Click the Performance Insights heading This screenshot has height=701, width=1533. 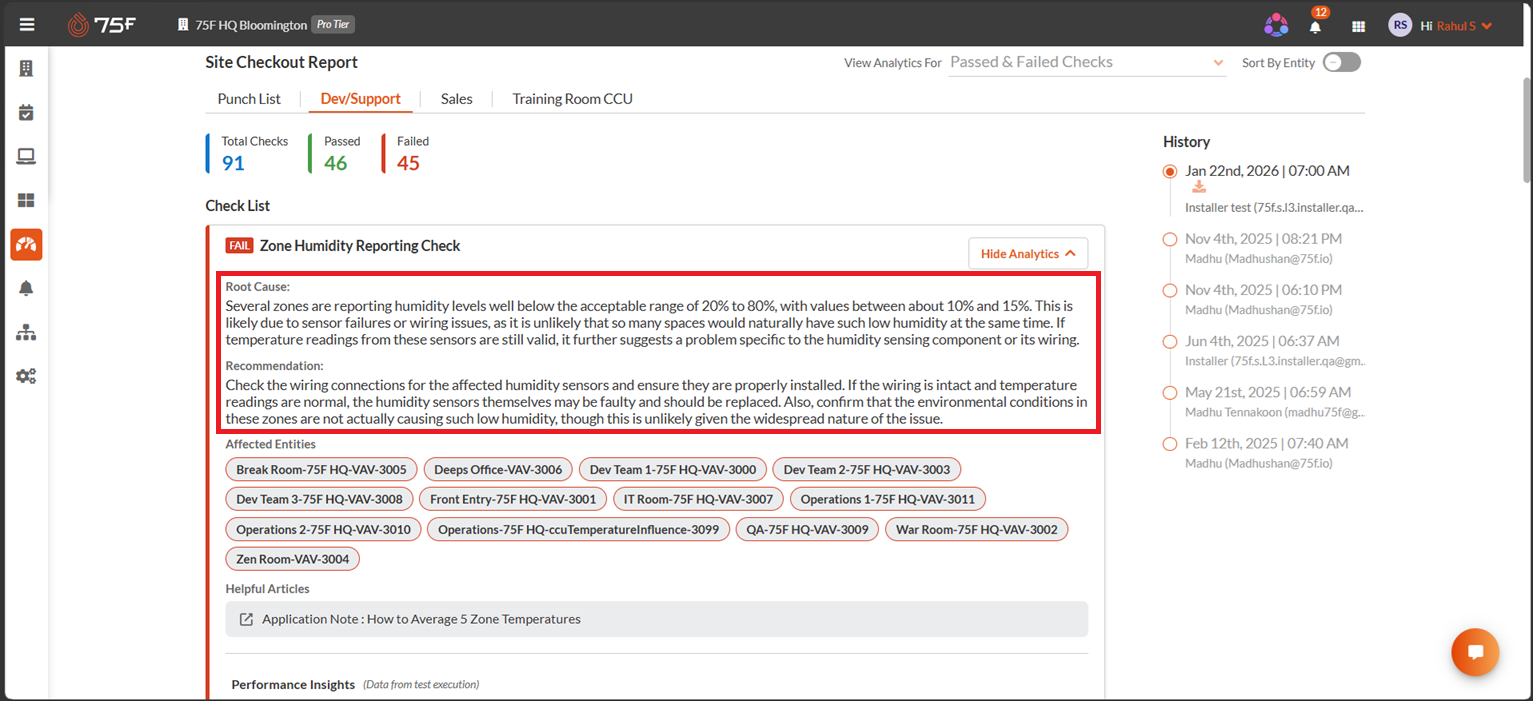click(293, 684)
